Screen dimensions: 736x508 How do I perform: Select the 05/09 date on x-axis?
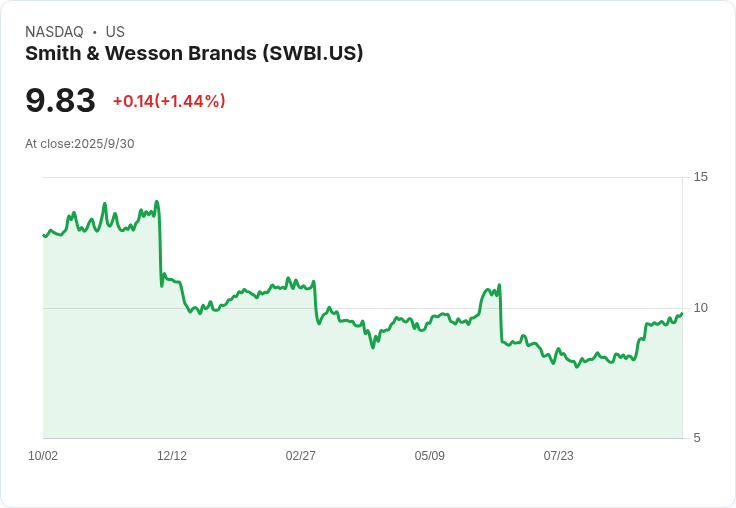point(430,456)
